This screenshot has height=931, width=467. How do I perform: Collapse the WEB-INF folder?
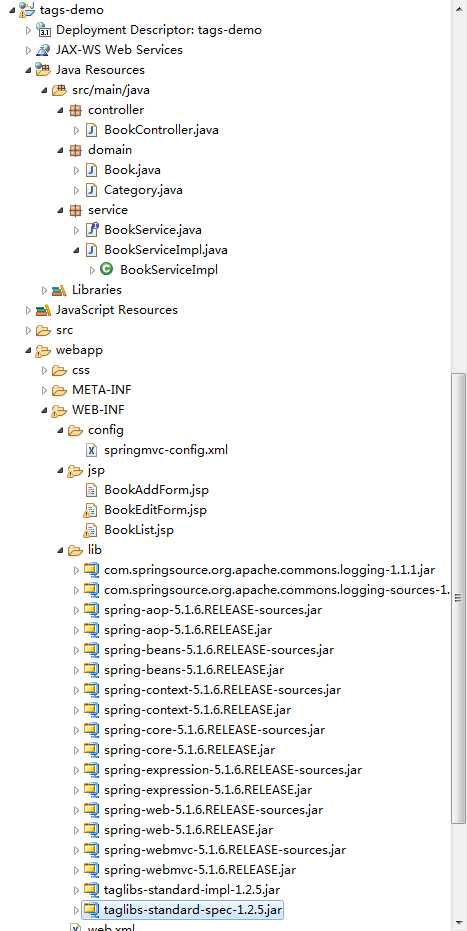point(44,410)
